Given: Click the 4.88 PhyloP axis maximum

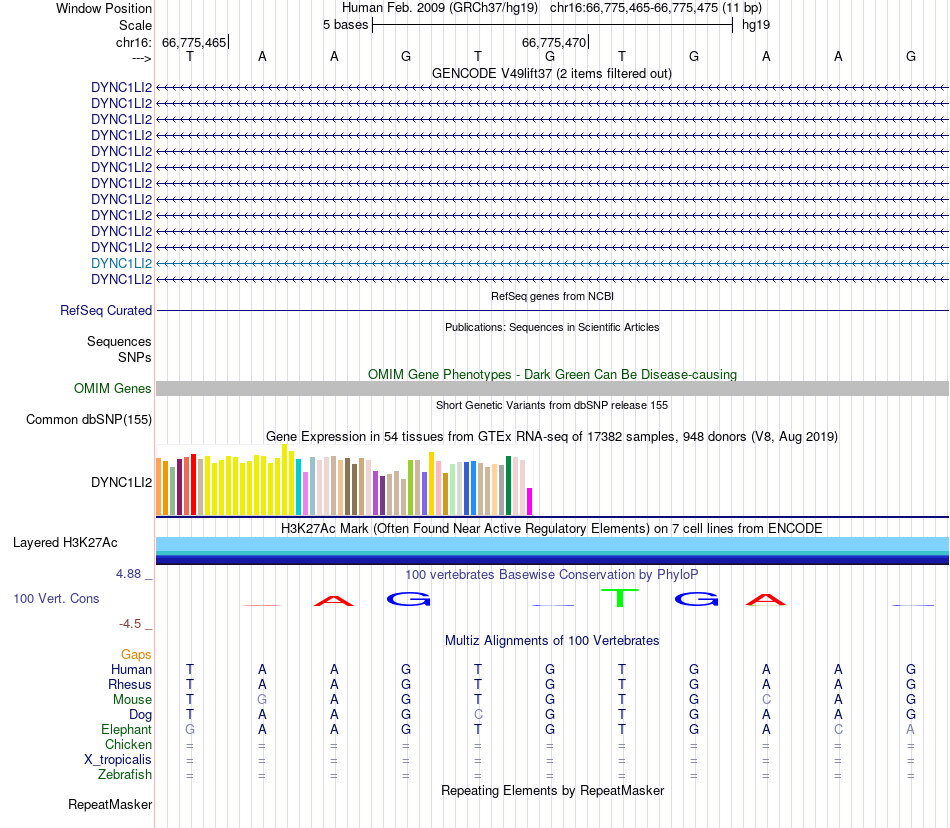Looking at the screenshot, I should coord(128,574).
